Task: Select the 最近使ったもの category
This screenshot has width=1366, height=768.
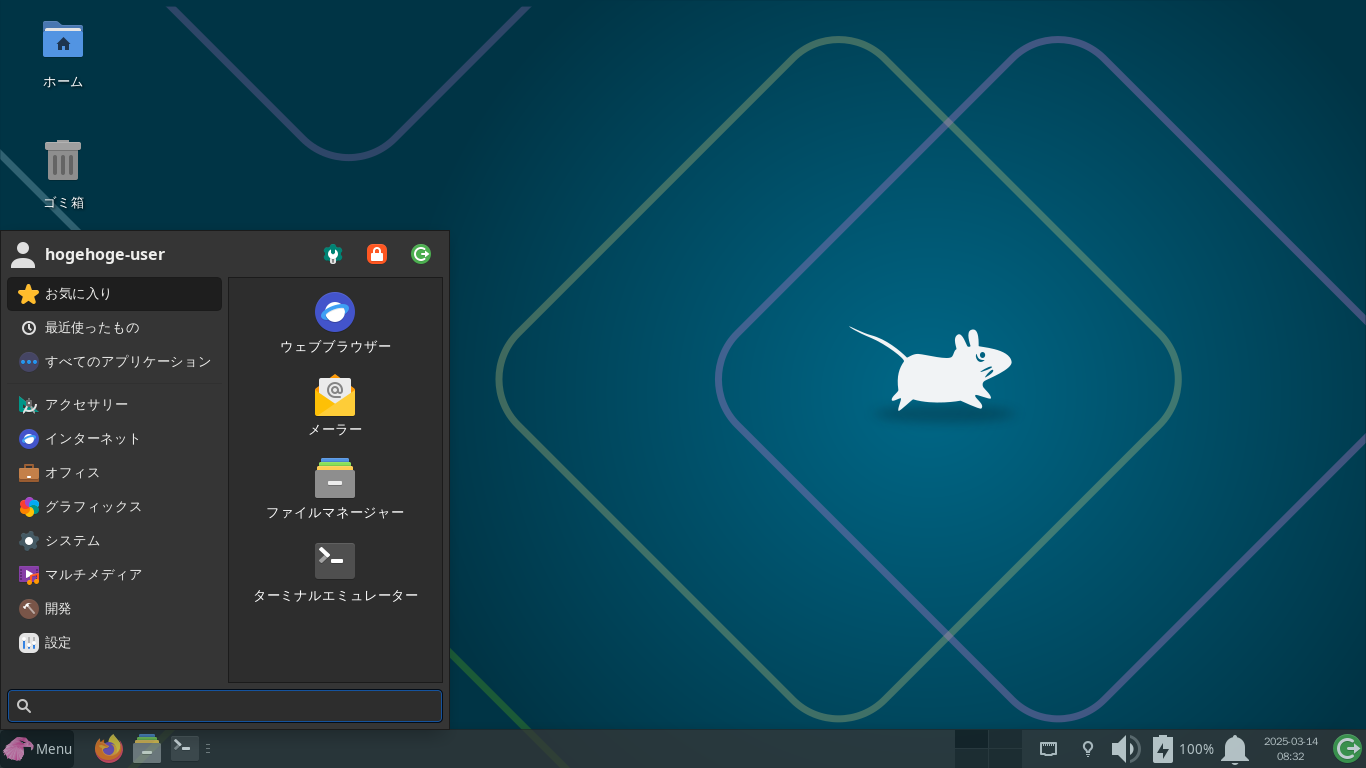Action: pos(114,328)
